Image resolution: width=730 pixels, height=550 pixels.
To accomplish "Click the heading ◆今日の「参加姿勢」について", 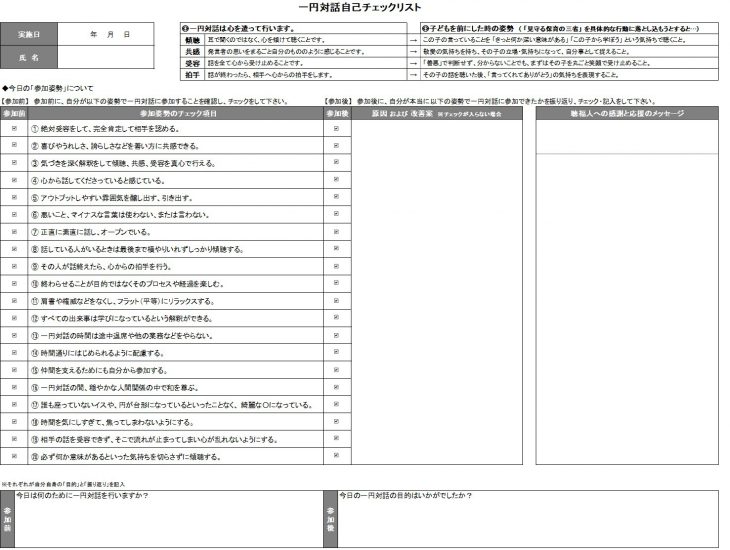I will (x=48, y=88).
